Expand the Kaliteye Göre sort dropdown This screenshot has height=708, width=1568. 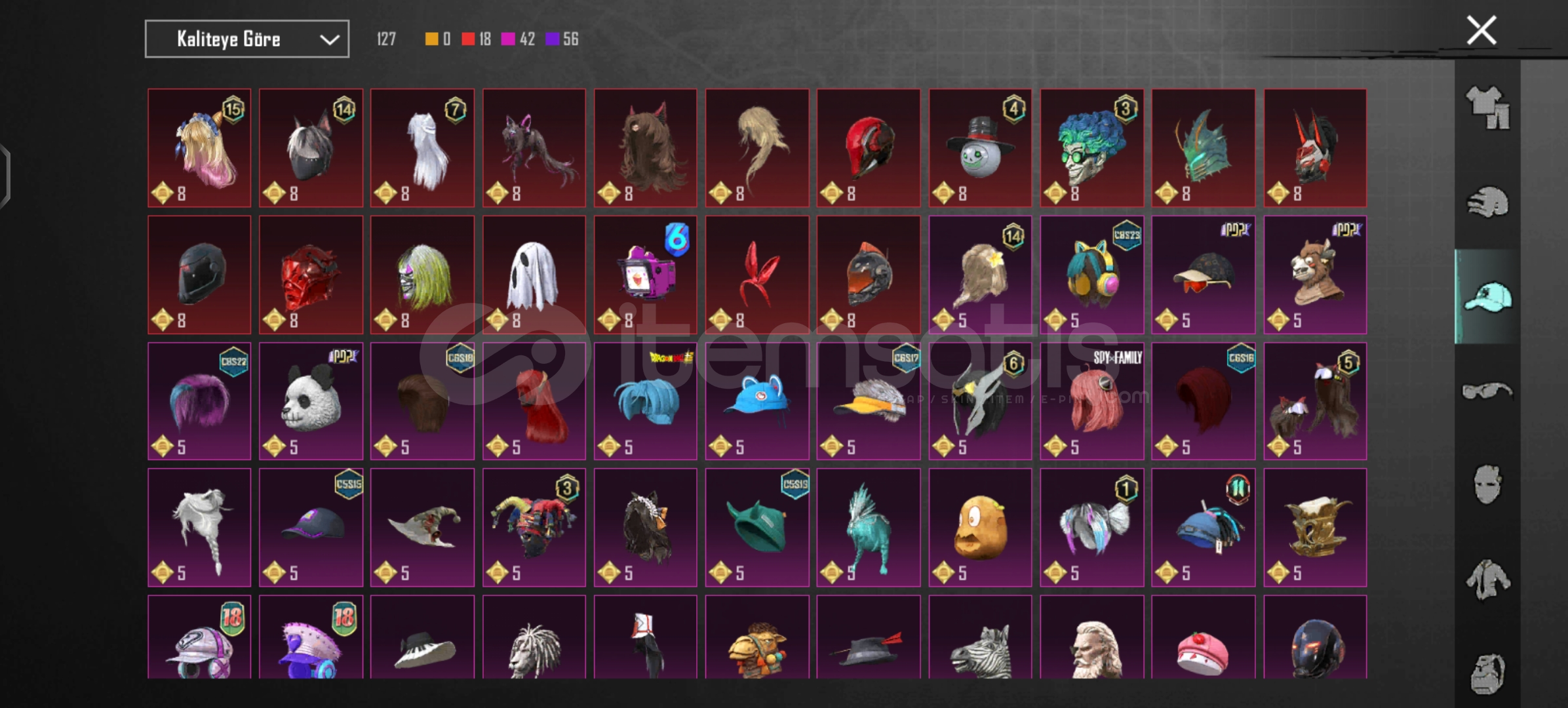[247, 39]
